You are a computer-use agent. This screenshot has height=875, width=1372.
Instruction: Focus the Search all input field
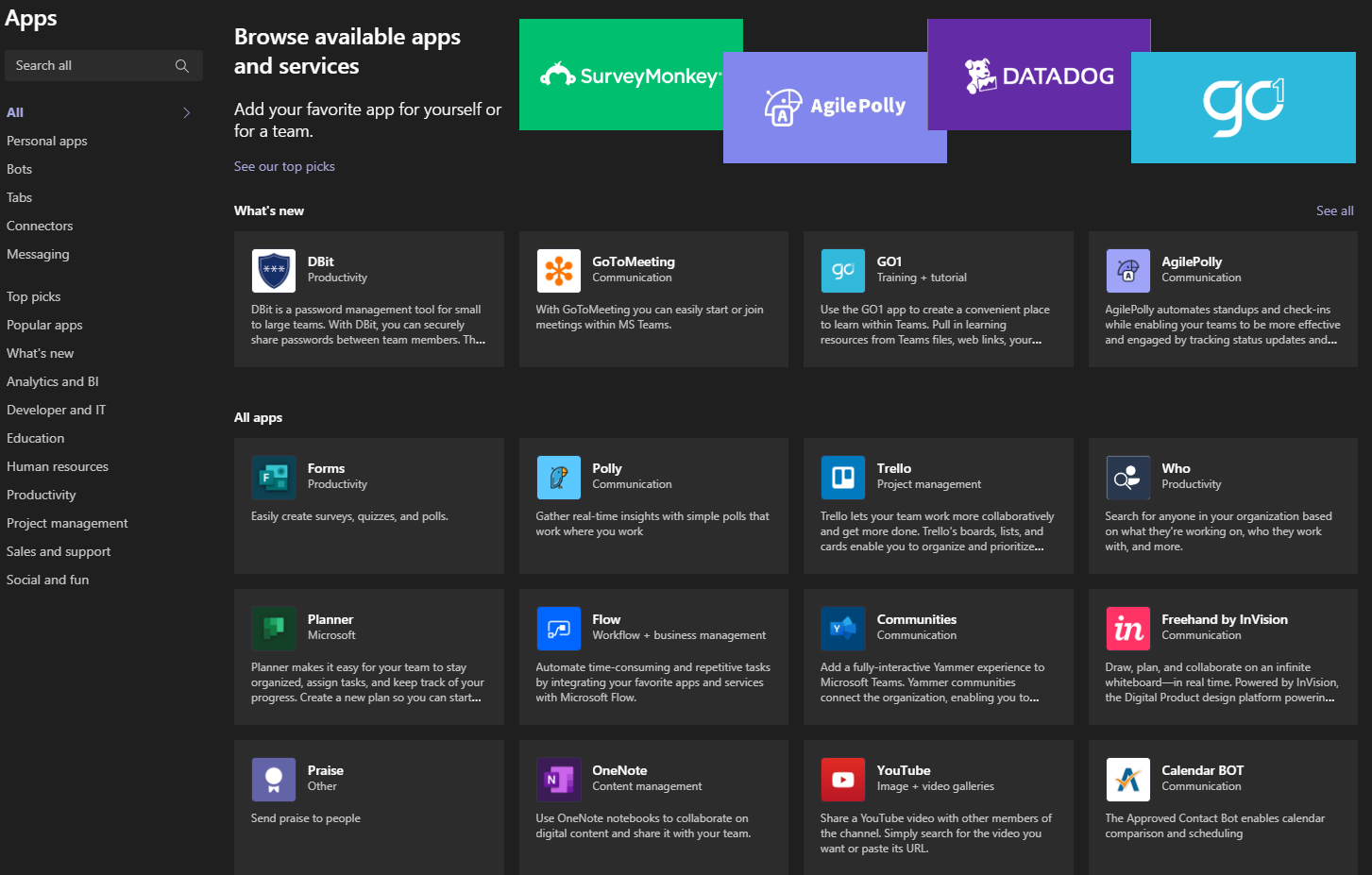coord(104,65)
